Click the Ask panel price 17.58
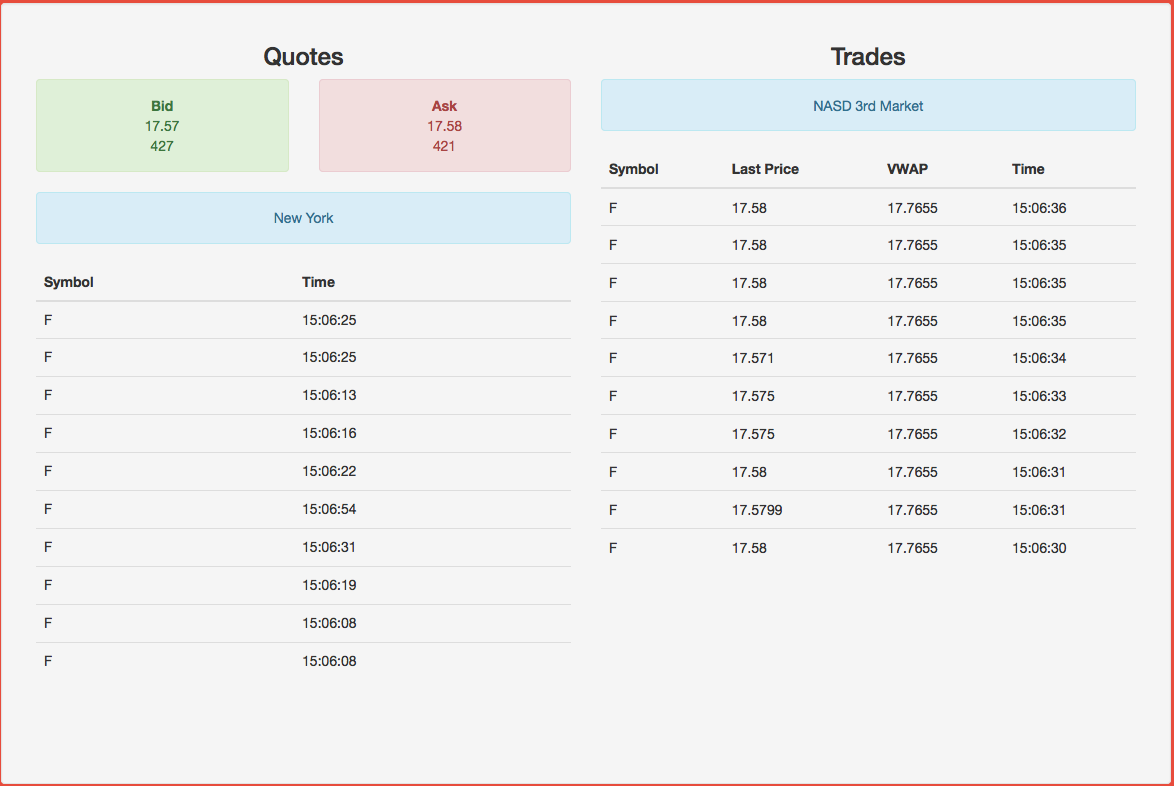The image size is (1174, 786). click(x=444, y=127)
